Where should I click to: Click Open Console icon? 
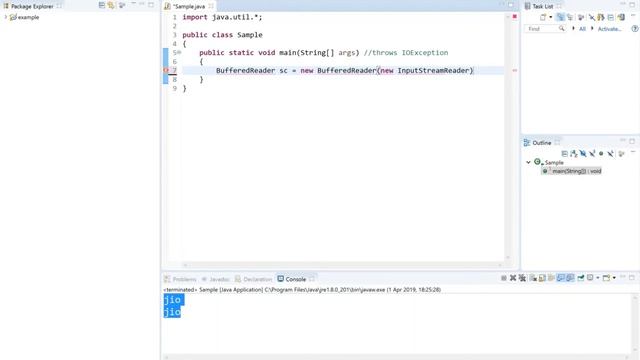(x=607, y=278)
